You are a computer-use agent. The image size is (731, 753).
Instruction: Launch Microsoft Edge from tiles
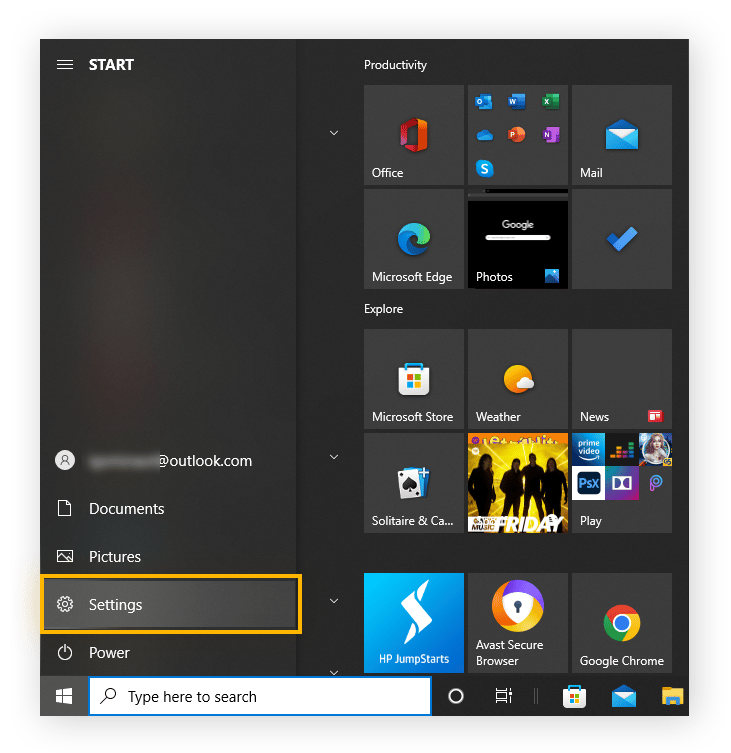413,239
